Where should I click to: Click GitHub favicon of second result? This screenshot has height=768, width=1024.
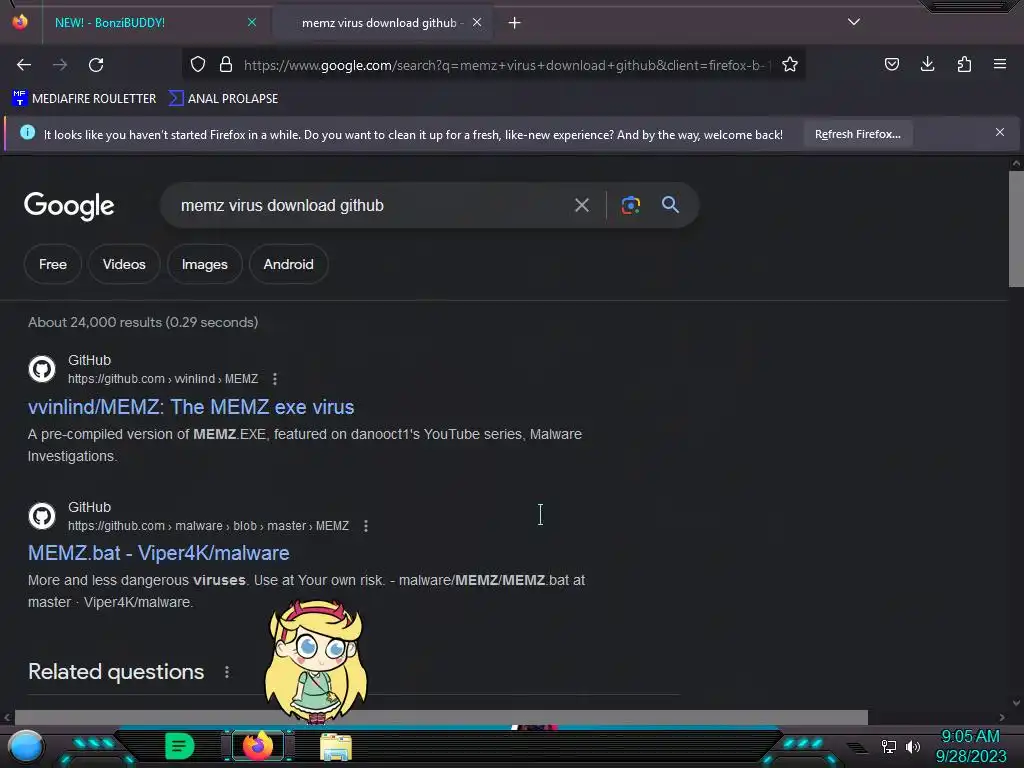pos(42,516)
